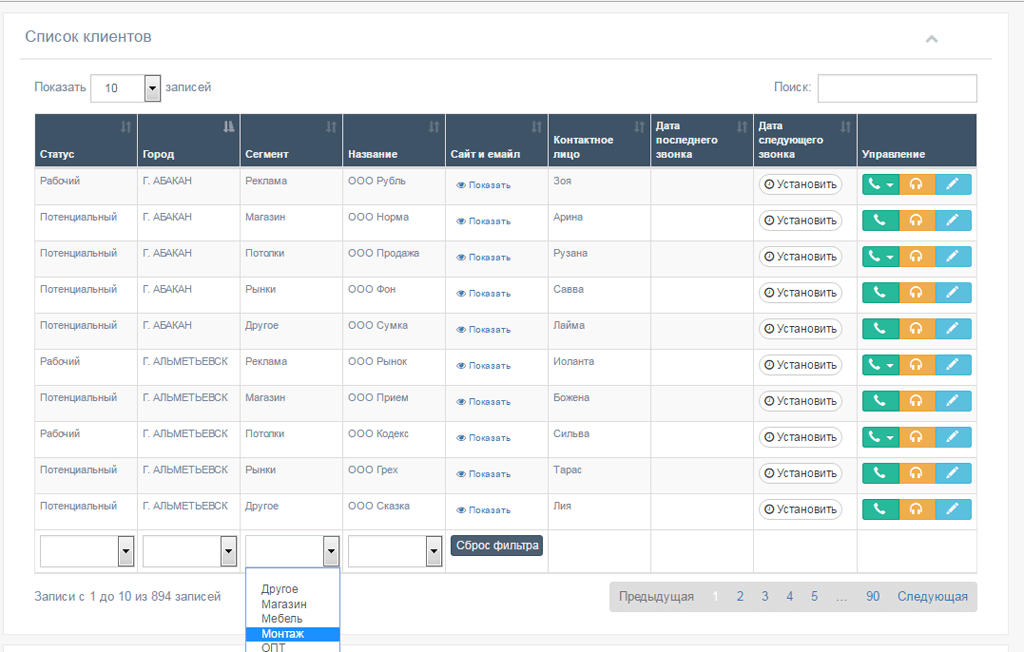Click green phone call button for ООО Рубль
1024x652 pixels.
click(x=880, y=185)
